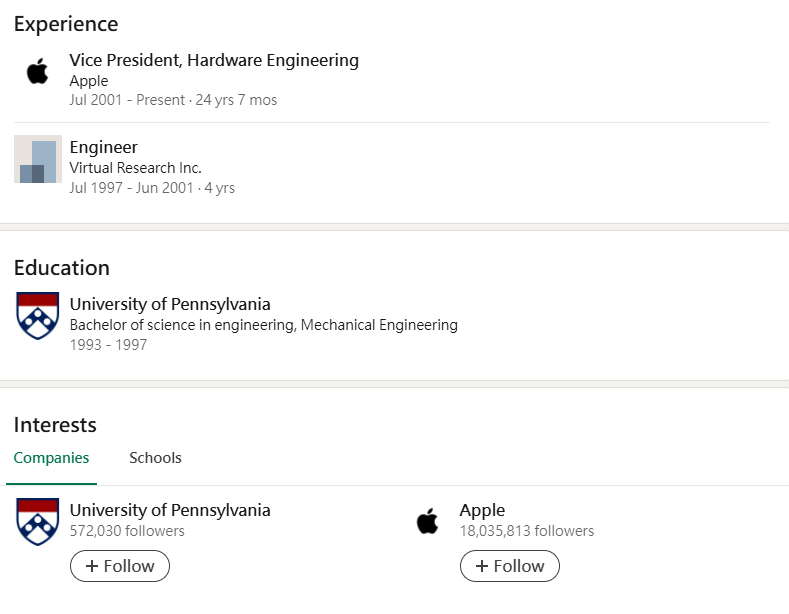Follow University of Pennsylvania
Screen dimensions: 789x614
pyautogui.click(x=120, y=566)
